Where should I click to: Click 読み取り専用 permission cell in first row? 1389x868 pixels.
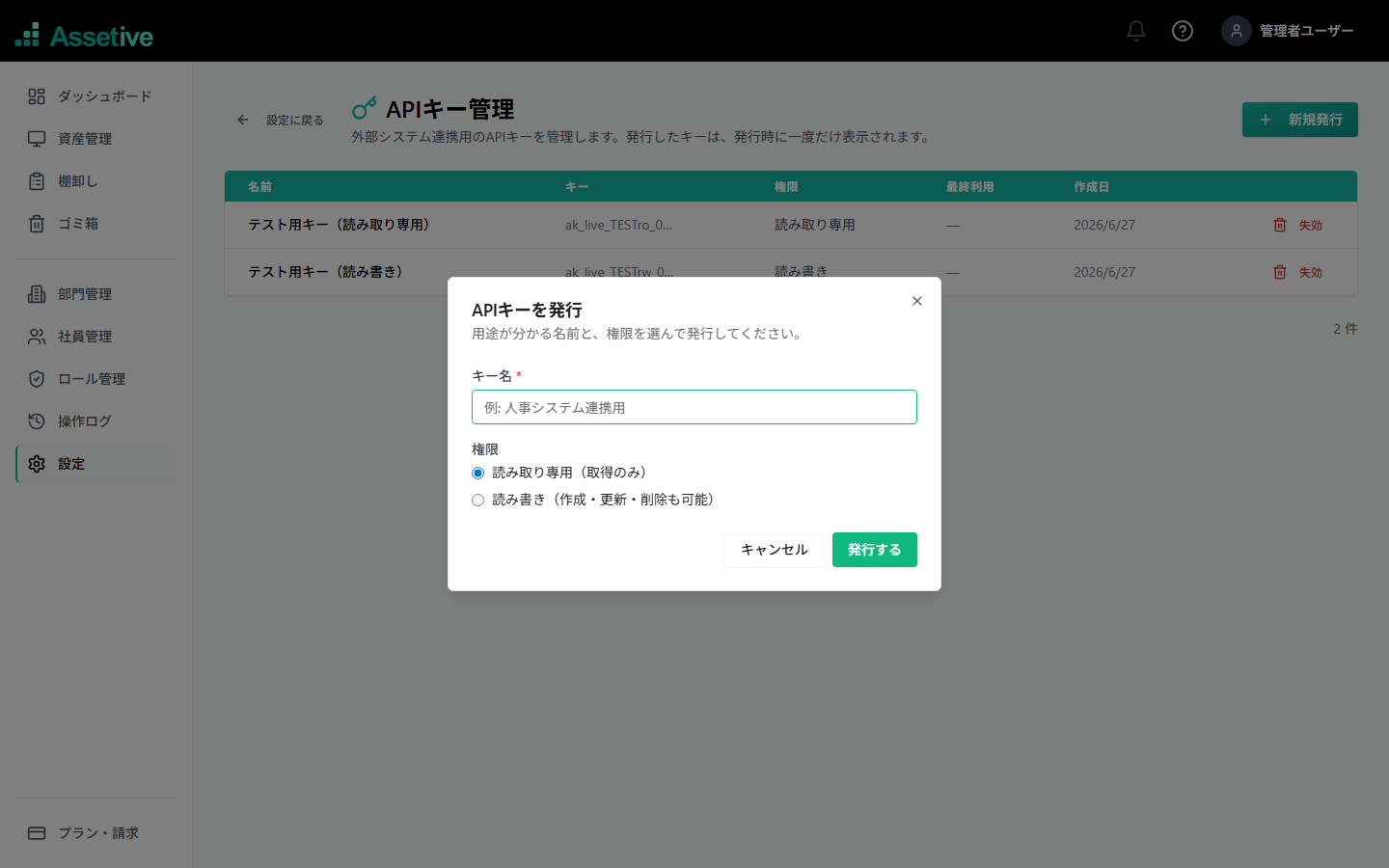815,225
